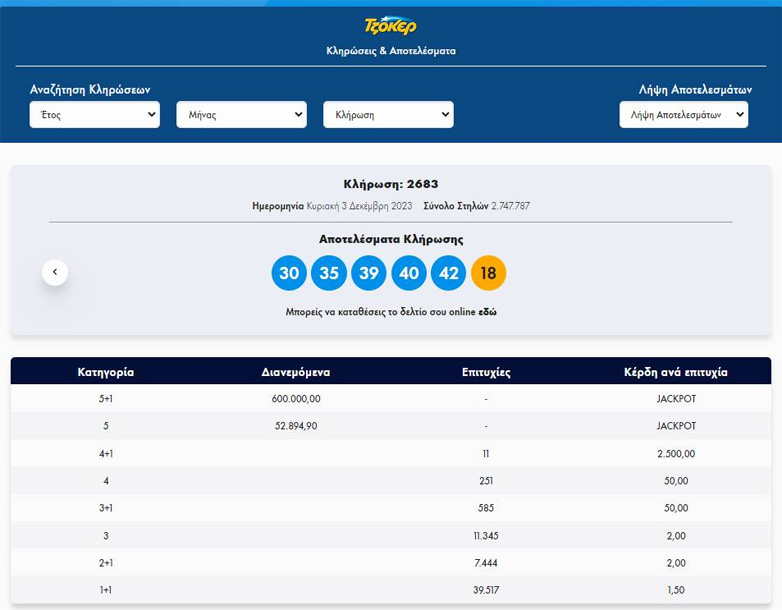Click the previous draw arrow button
This screenshot has height=610, width=782.
click(x=55, y=271)
